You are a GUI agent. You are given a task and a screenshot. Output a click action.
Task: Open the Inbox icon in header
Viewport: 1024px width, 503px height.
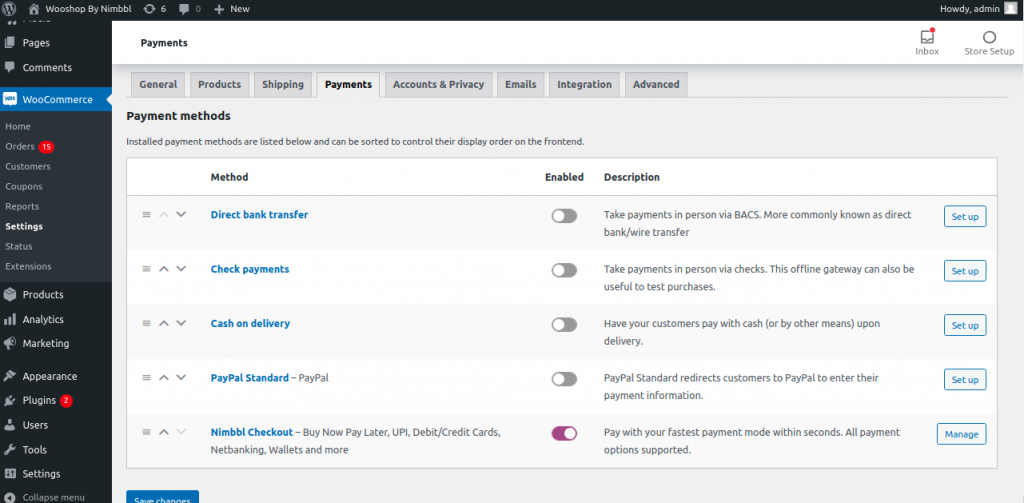pos(927,37)
